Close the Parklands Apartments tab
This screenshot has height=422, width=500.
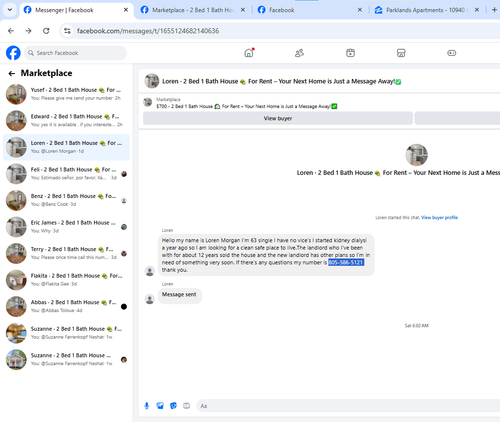[x=477, y=10]
